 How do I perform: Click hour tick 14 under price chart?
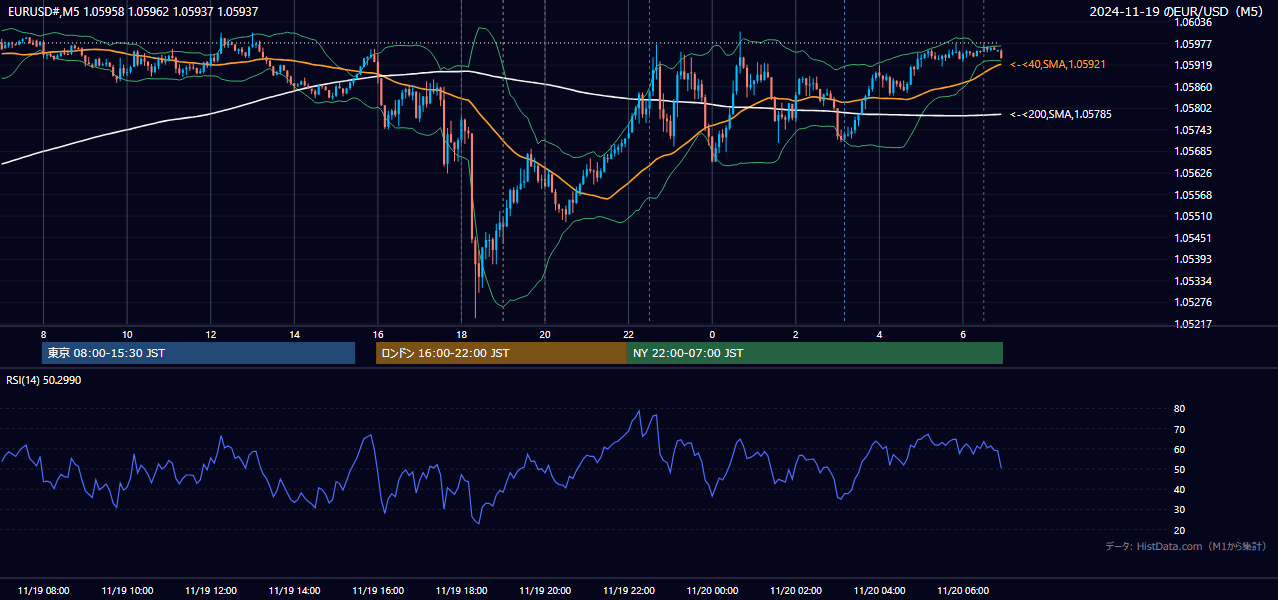294,334
